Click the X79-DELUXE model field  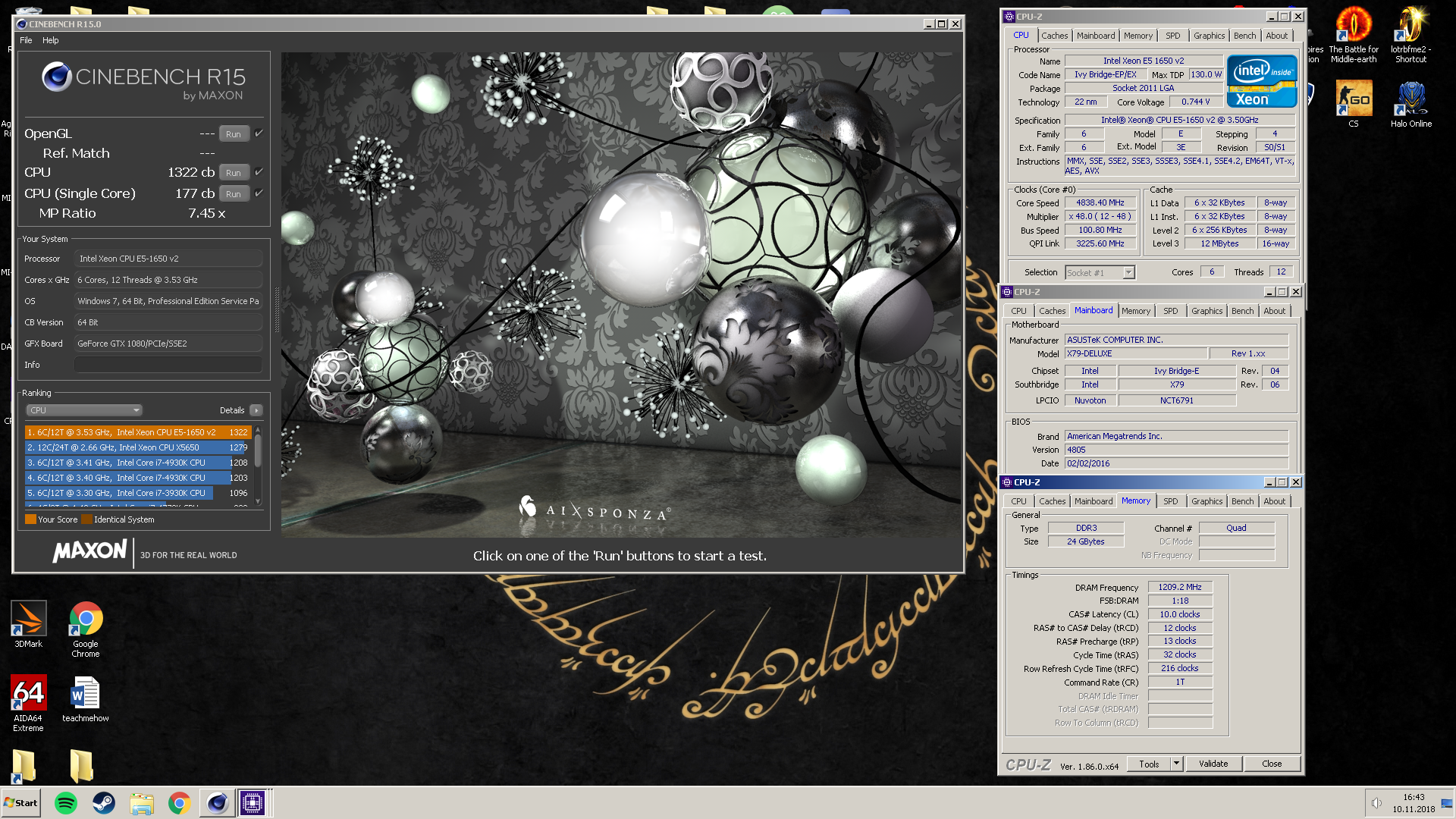1134,353
